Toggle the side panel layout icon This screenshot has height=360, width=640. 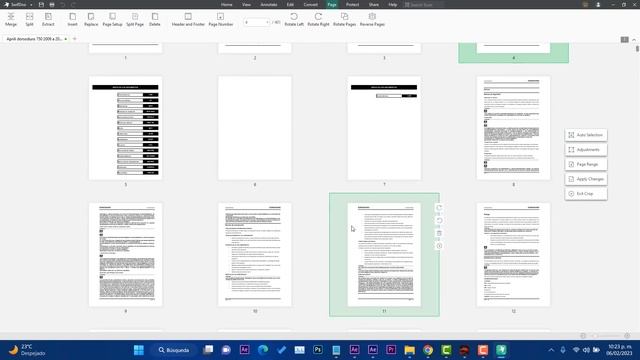click(624, 40)
